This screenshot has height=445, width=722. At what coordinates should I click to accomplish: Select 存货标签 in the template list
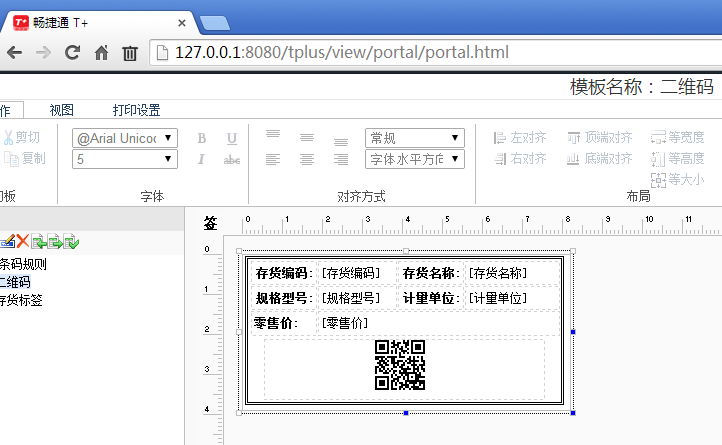coord(20,299)
